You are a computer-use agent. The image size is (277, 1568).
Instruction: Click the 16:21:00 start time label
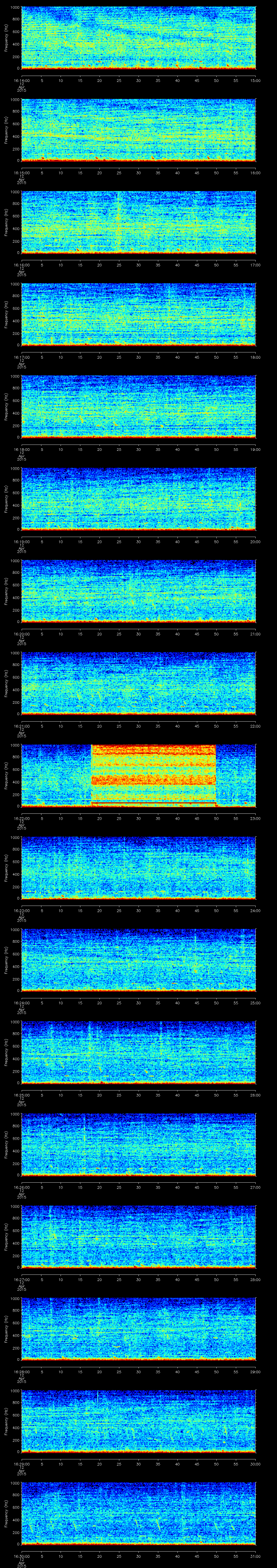[21, 726]
